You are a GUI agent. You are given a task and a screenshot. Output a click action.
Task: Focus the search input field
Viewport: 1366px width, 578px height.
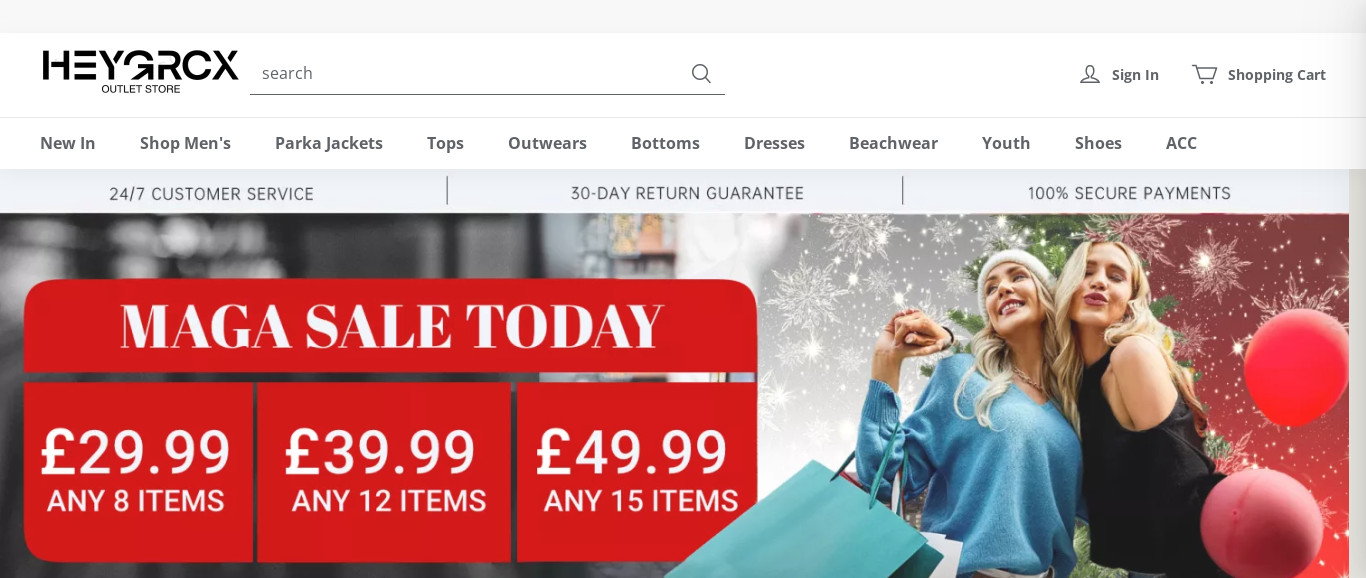click(470, 73)
